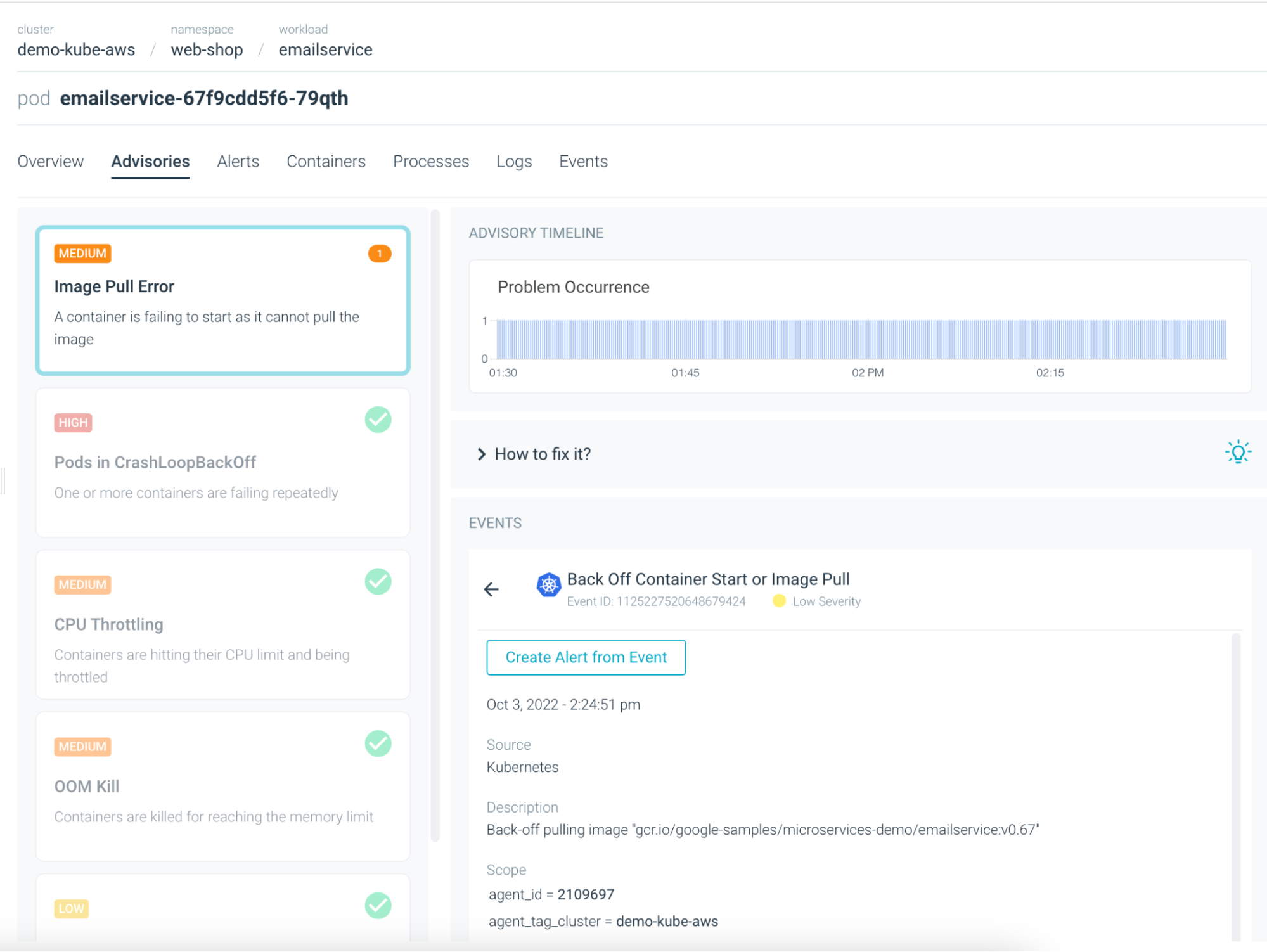Image resolution: width=1267 pixels, height=952 pixels.
Task: Click the yellow Low Severity dot
Action: click(x=779, y=601)
